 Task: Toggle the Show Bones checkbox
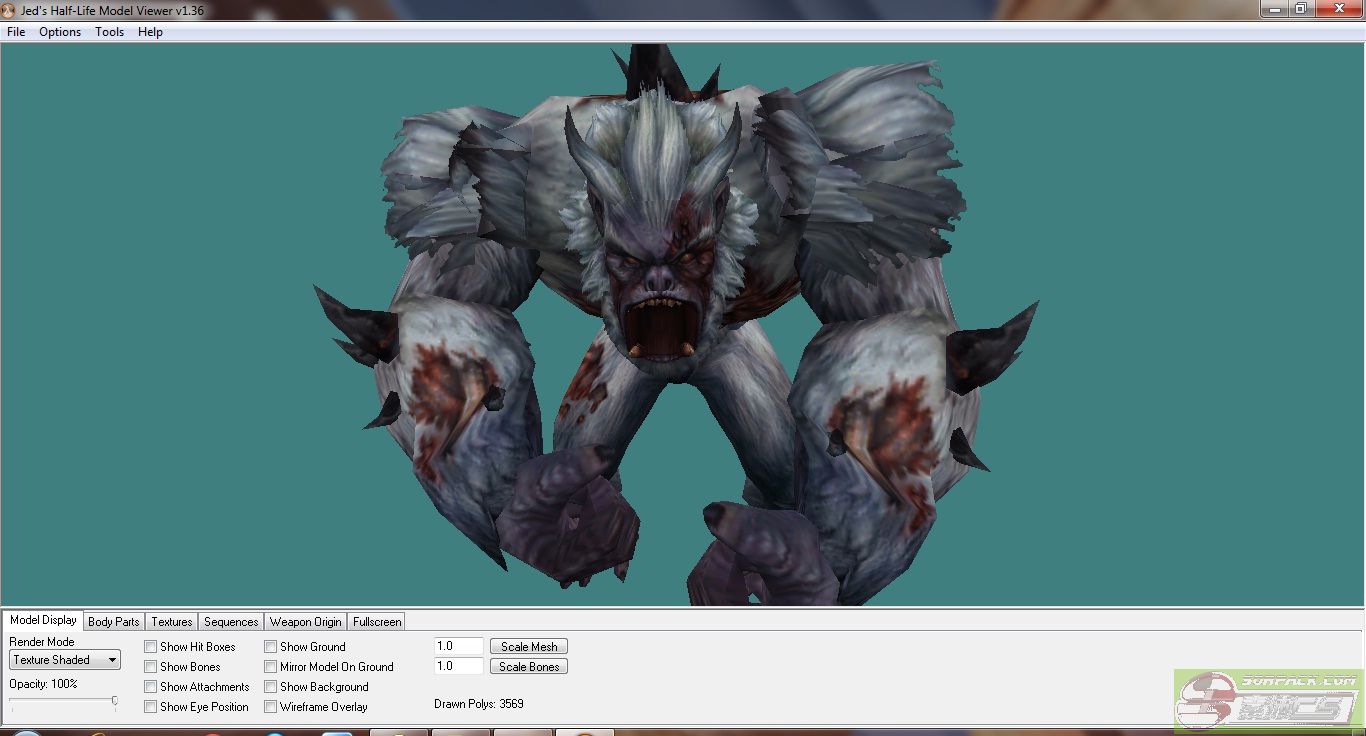coord(151,667)
